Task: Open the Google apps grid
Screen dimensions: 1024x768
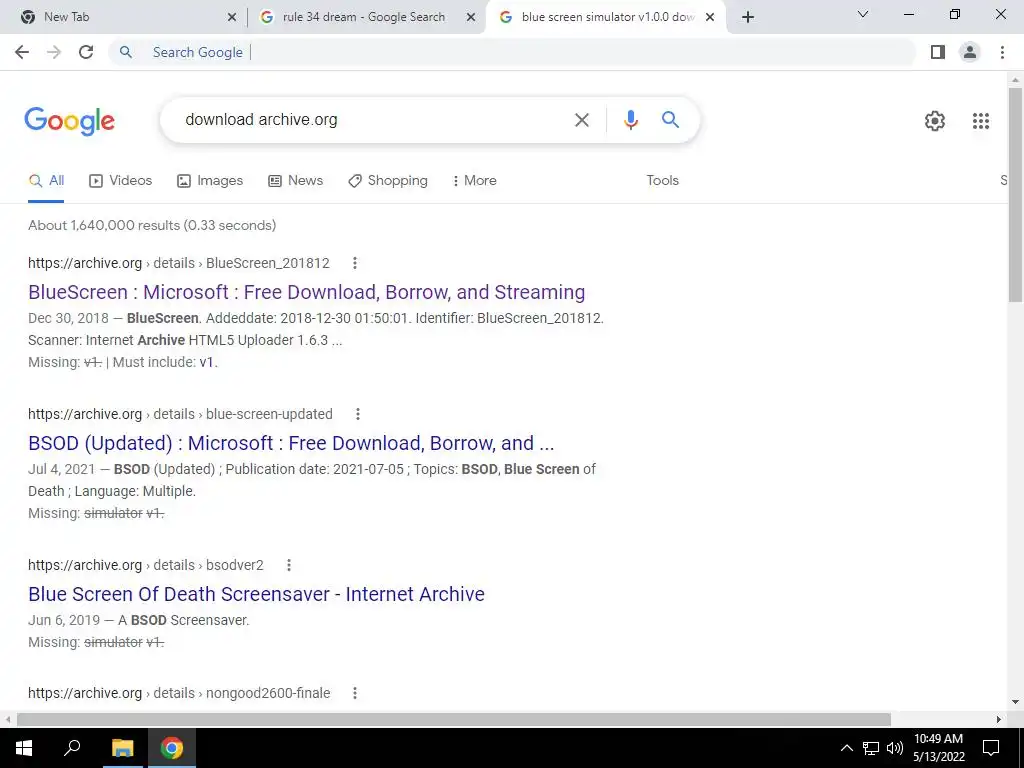Action: tap(981, 121)
